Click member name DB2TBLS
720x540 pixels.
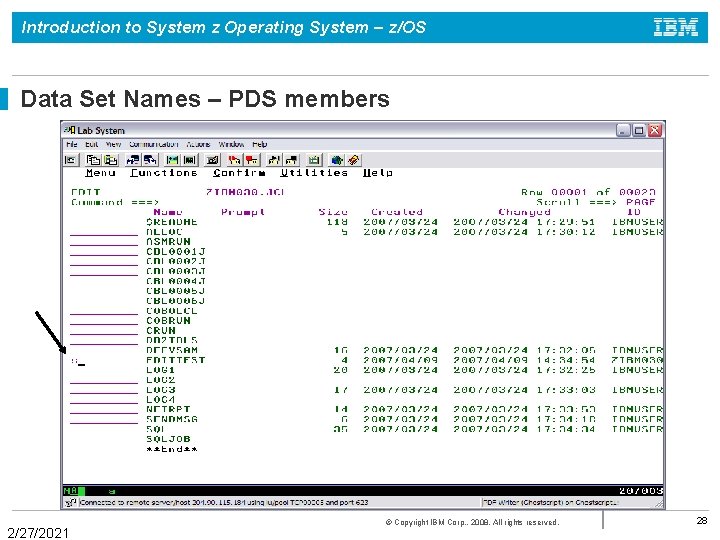click(x=172, y=341)
